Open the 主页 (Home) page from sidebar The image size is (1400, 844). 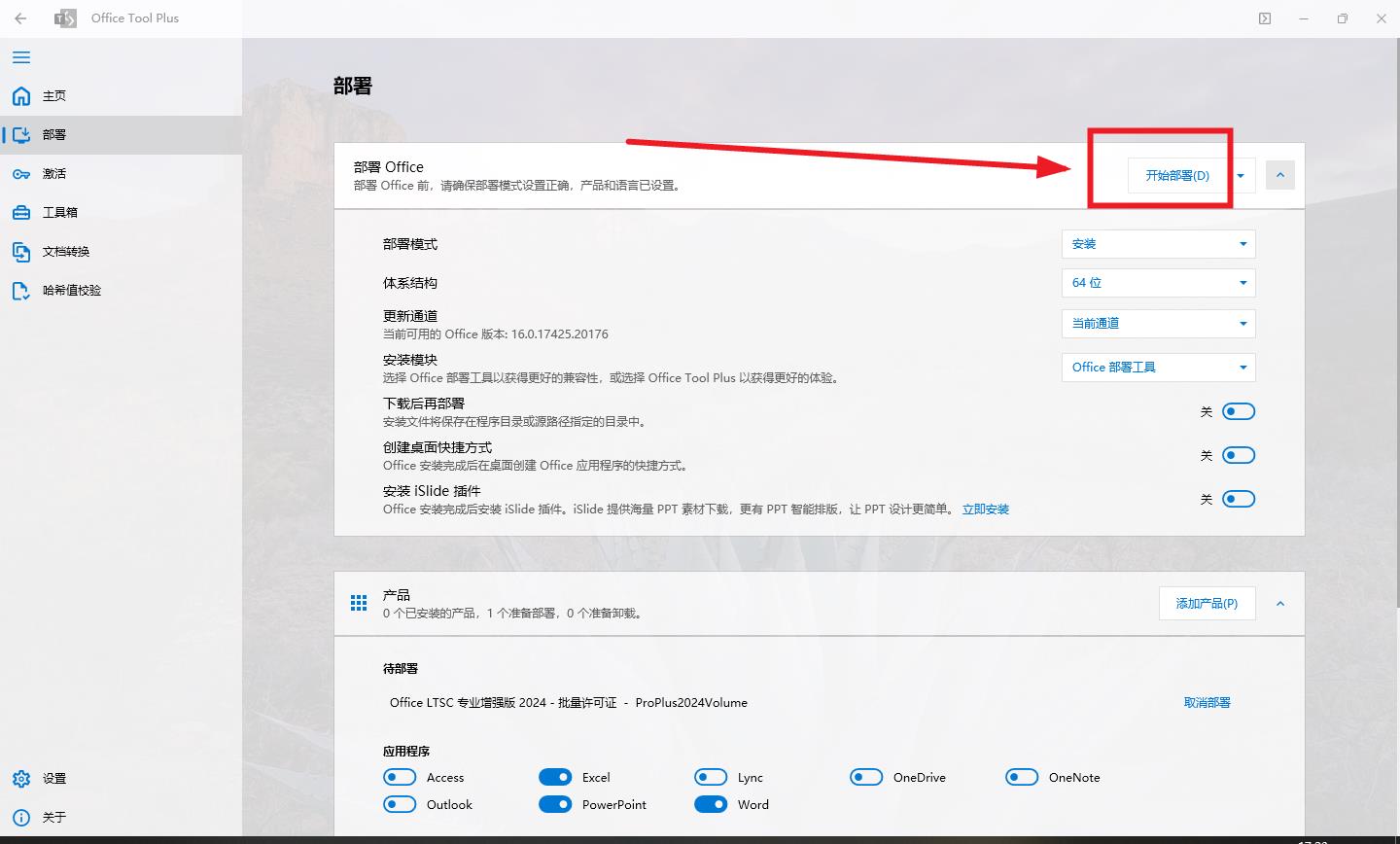click(x=52, y=95)
